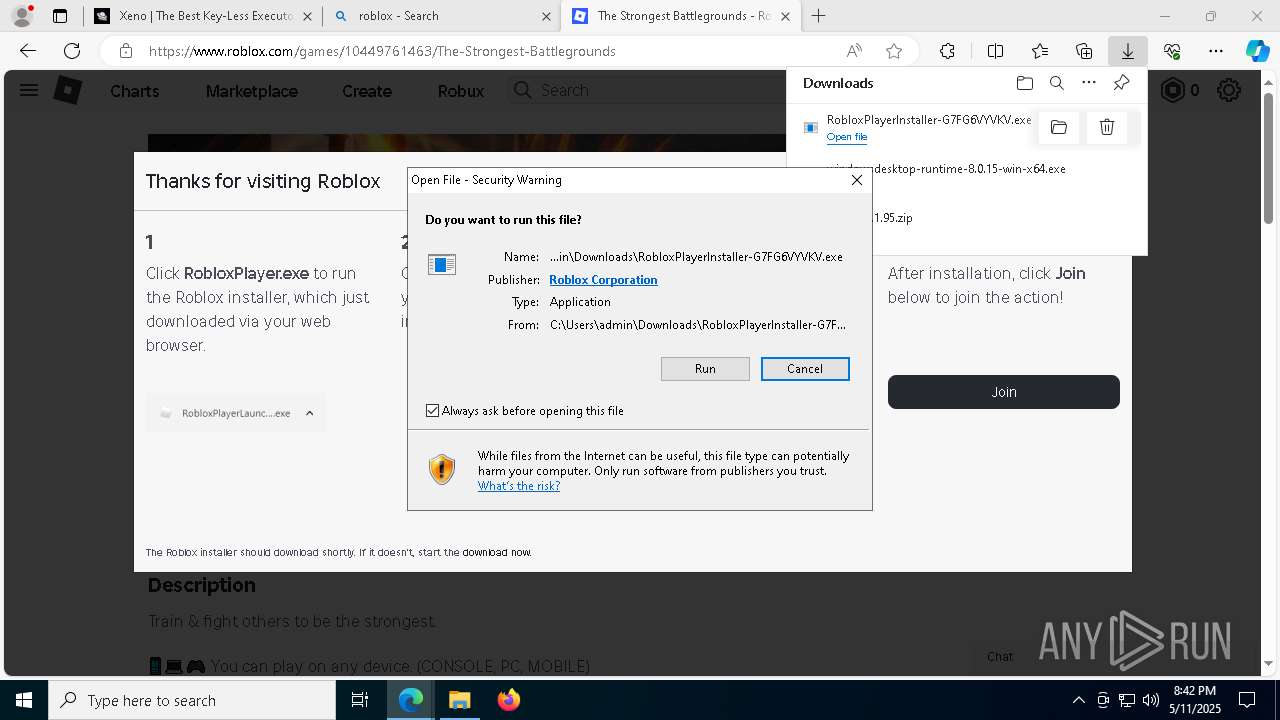Open the Downloads folder icon in panel
The image size is (1280, 720).
pos(1024,83)
